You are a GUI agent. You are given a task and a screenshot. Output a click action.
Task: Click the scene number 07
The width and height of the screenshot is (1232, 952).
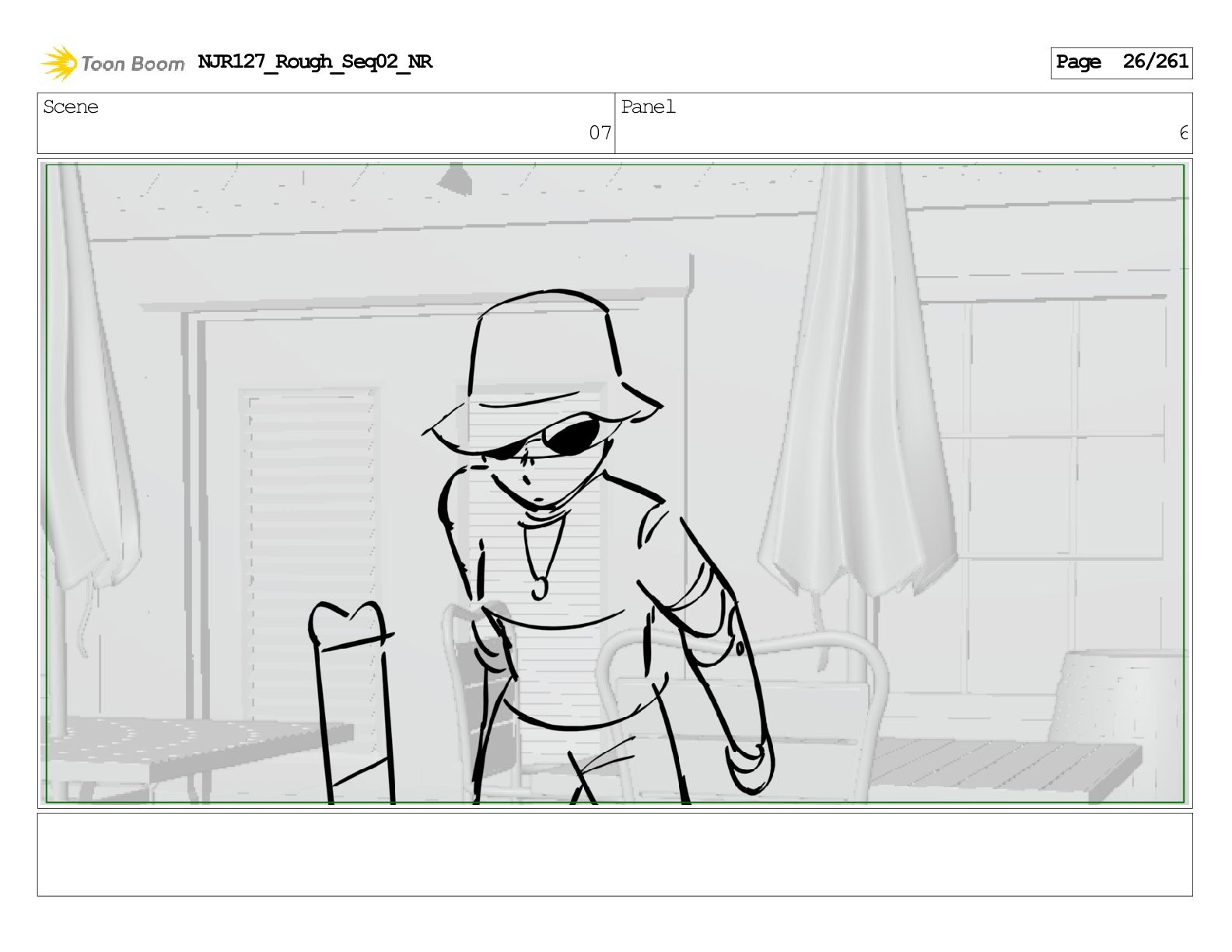(600, 133)
